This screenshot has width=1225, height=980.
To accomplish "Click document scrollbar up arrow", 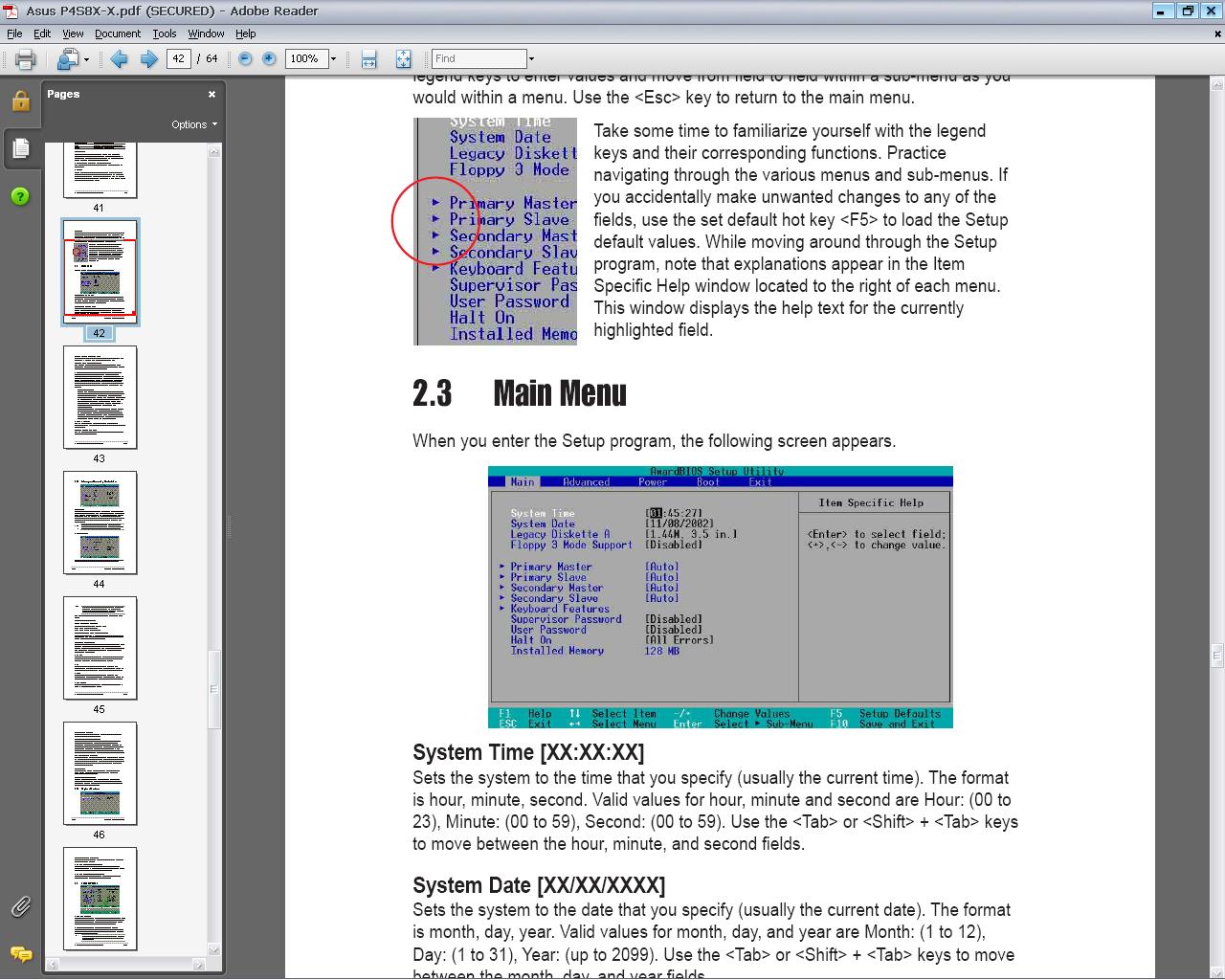I will 1216,83.
